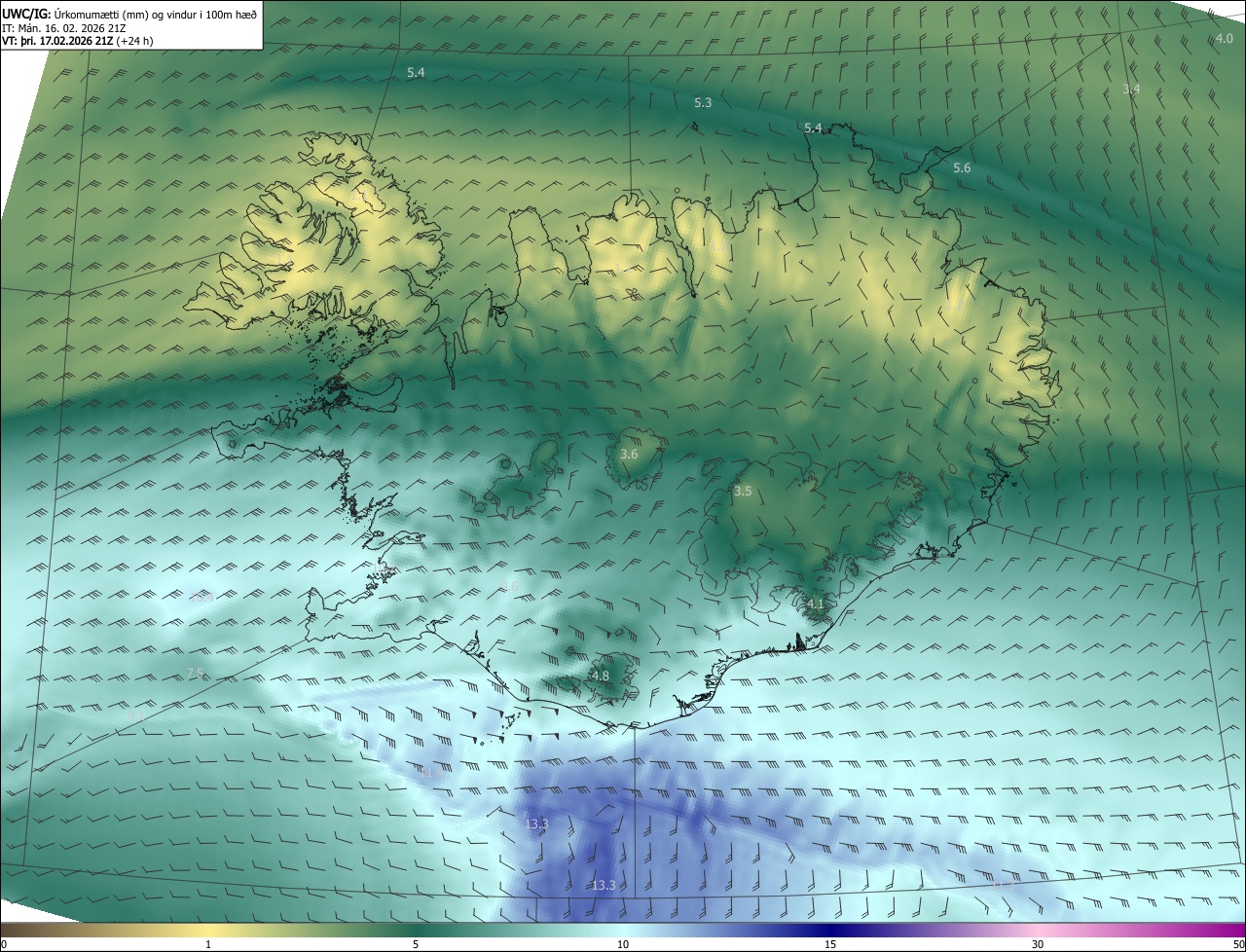Image resolution: width=1246 pixels, height=952 pixels.
Task: Select the value 7.5 over the southwest sea
Action: (196, 674)
